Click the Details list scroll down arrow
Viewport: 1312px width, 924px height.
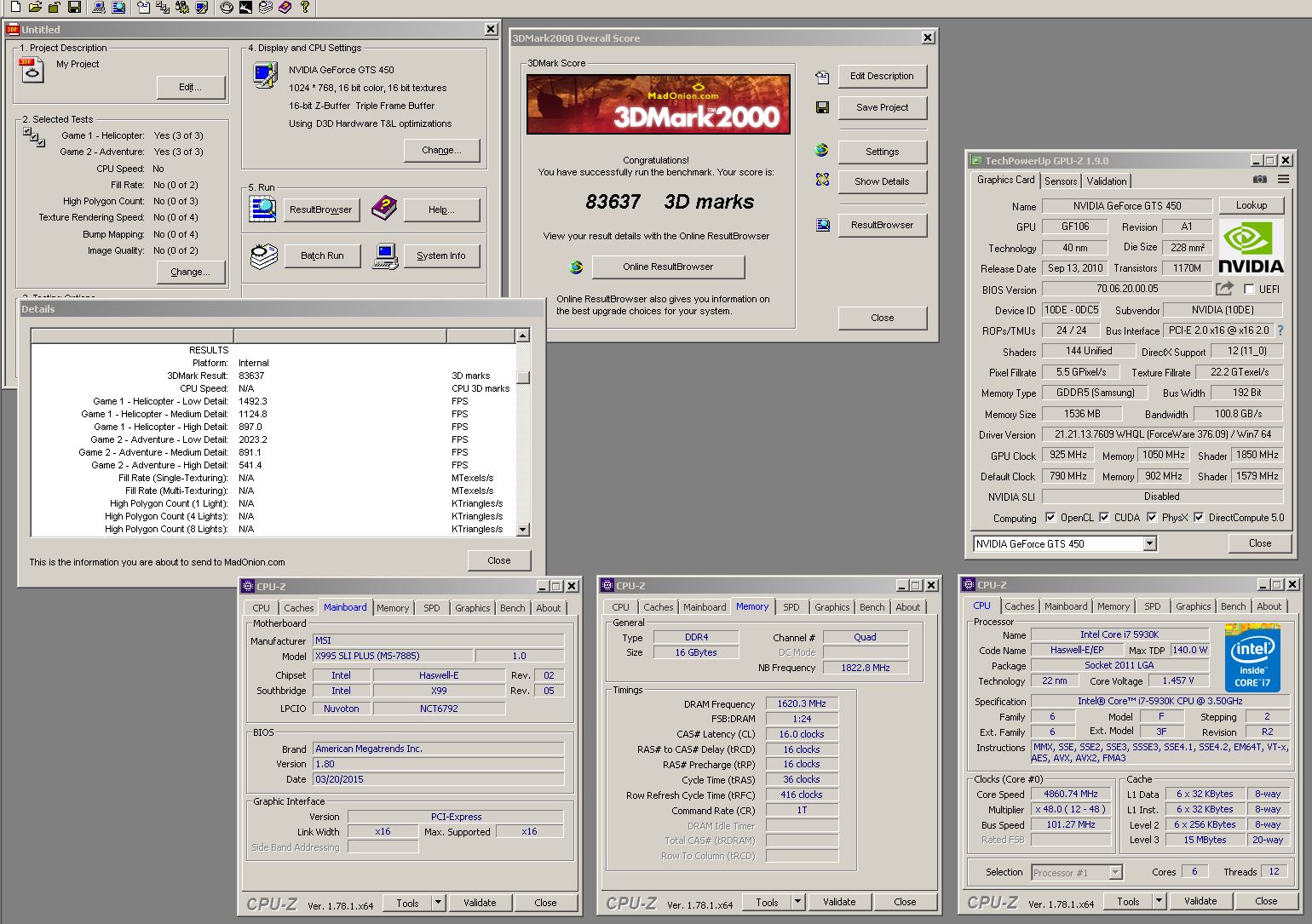[523, 530]
